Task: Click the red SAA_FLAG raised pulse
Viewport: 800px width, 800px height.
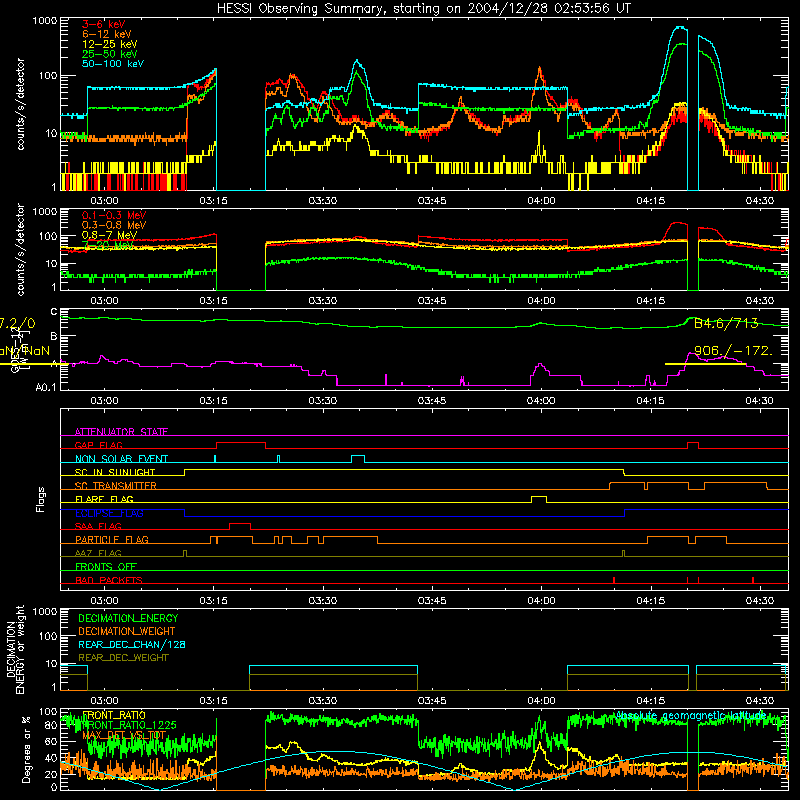Action: click(x=240, y=527)
